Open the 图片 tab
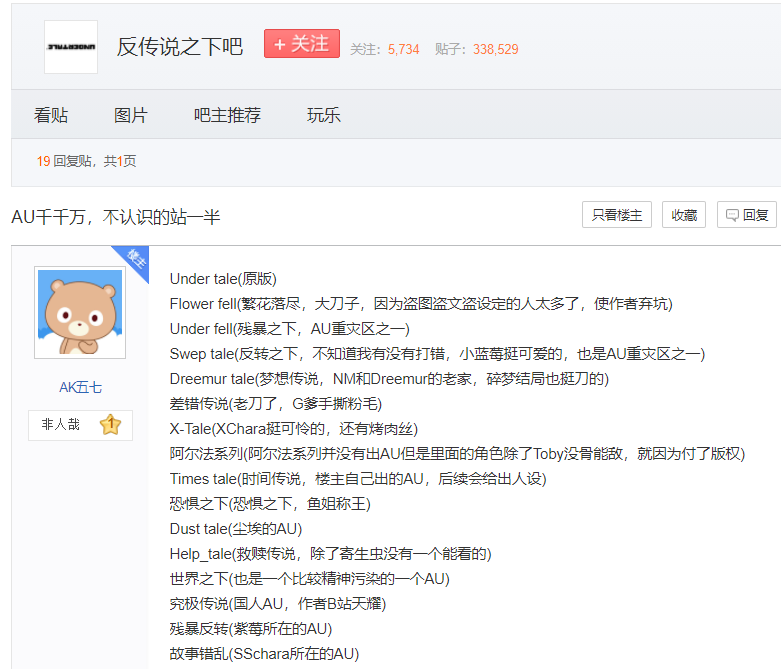781x669 pixels. (130, 115)
